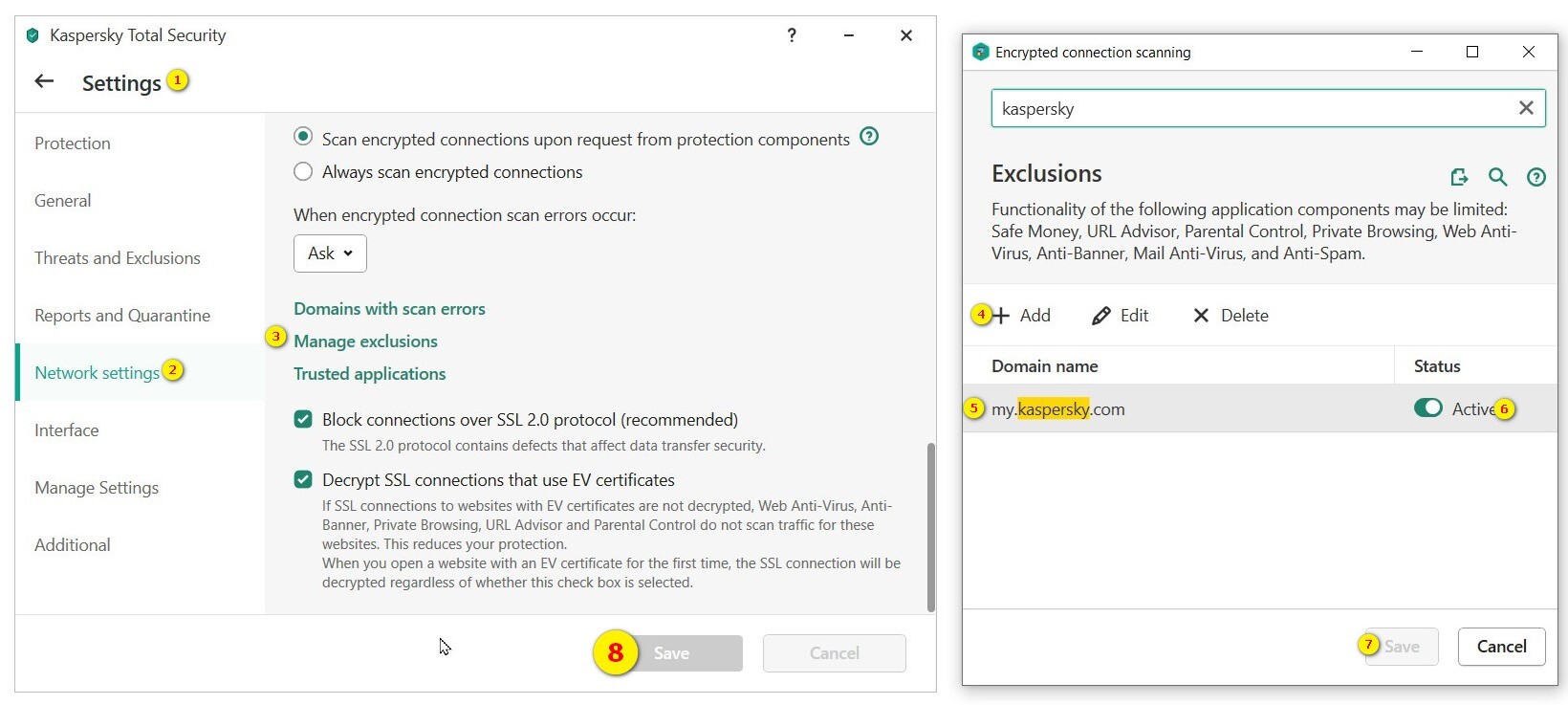1568x705 pixels.
Task: Select Always scan encrypted connections
Action: [x=303, y=171]
